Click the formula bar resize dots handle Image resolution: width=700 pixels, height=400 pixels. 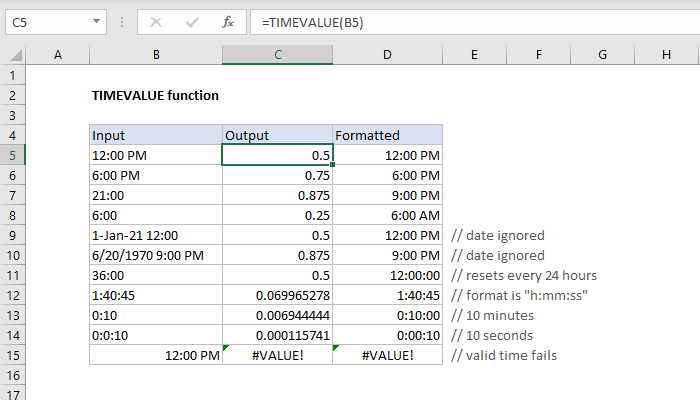[122, 22]
